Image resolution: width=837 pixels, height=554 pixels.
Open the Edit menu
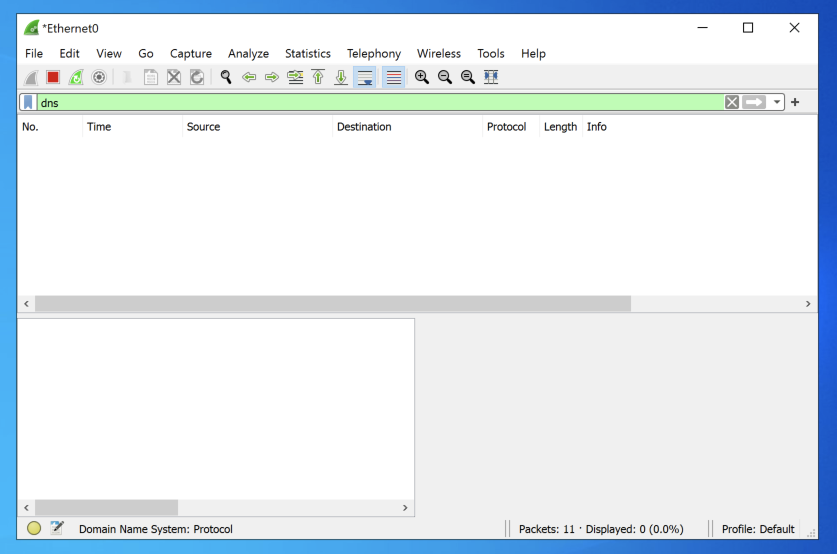click(x=69, y=53)
